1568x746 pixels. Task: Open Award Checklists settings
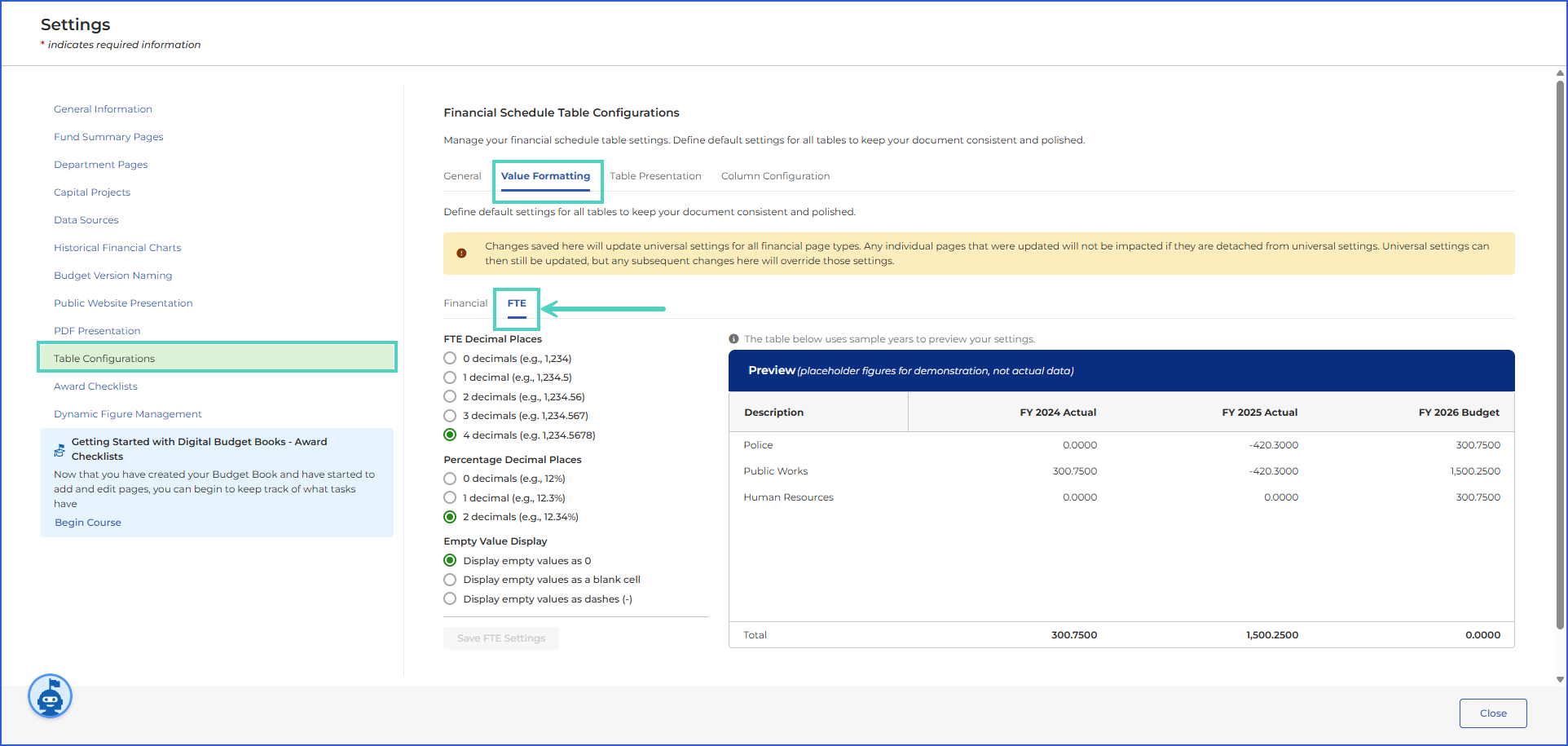pos(95,386)
